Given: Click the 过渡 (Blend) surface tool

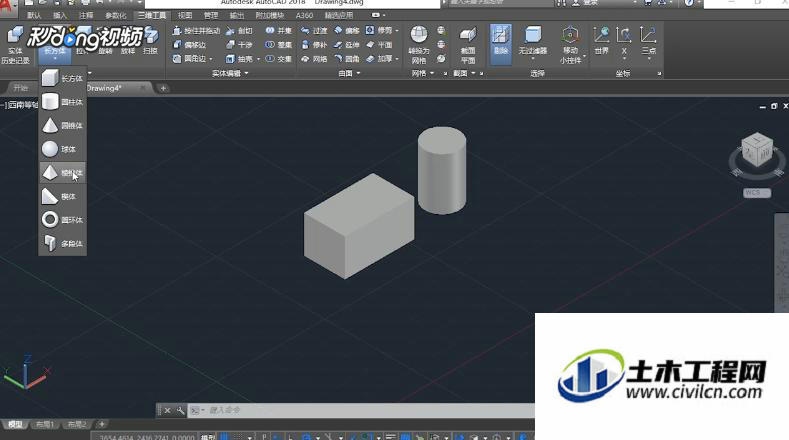Looking at the screenshot, I should point(314,31).
